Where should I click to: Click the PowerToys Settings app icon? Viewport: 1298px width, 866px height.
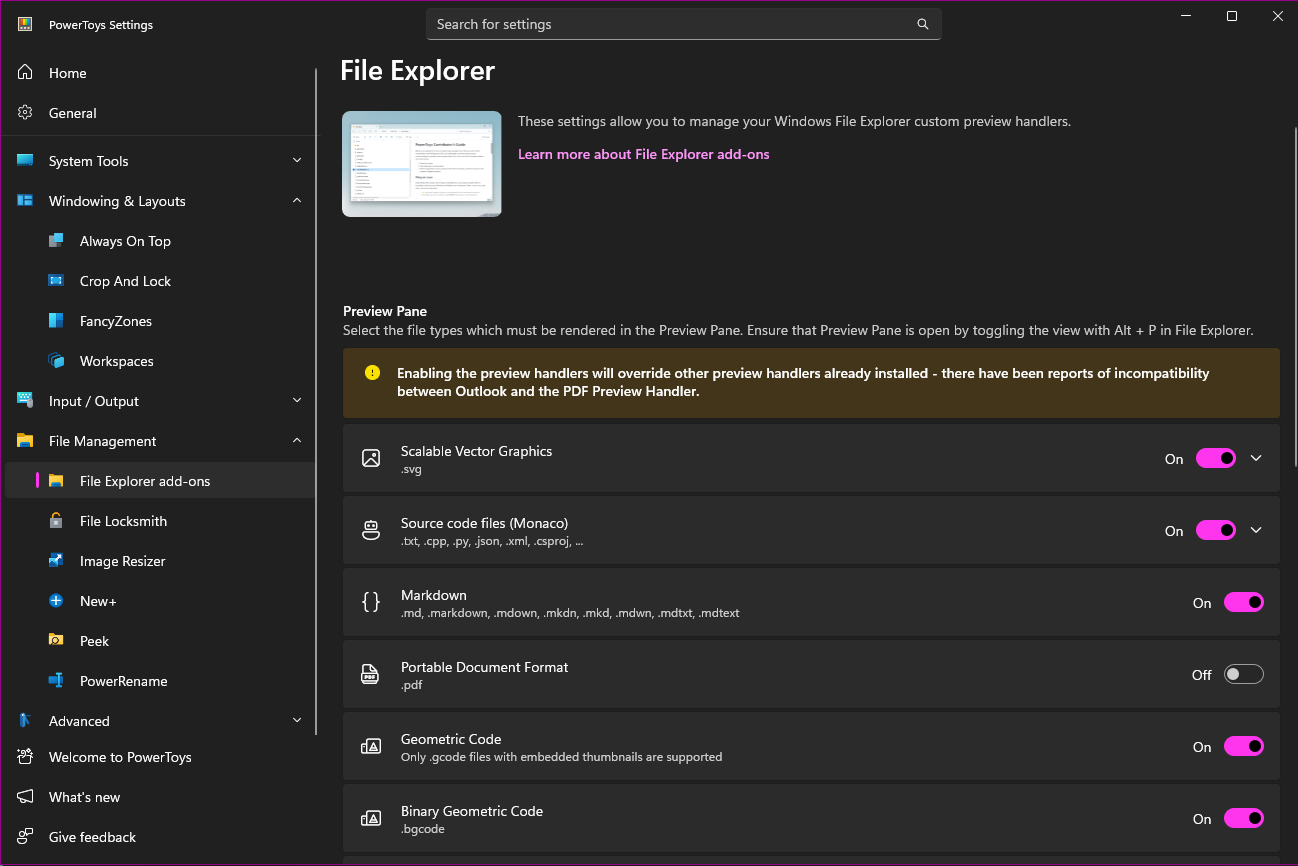[x=25, y=25]
